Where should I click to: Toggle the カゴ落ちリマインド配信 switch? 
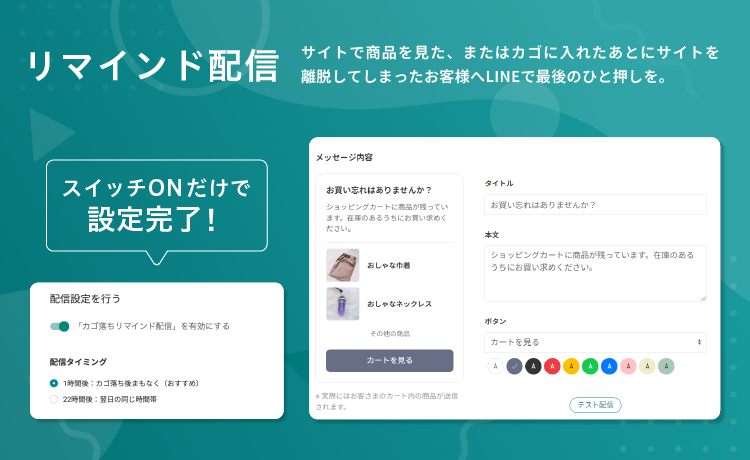coord(60,326)
